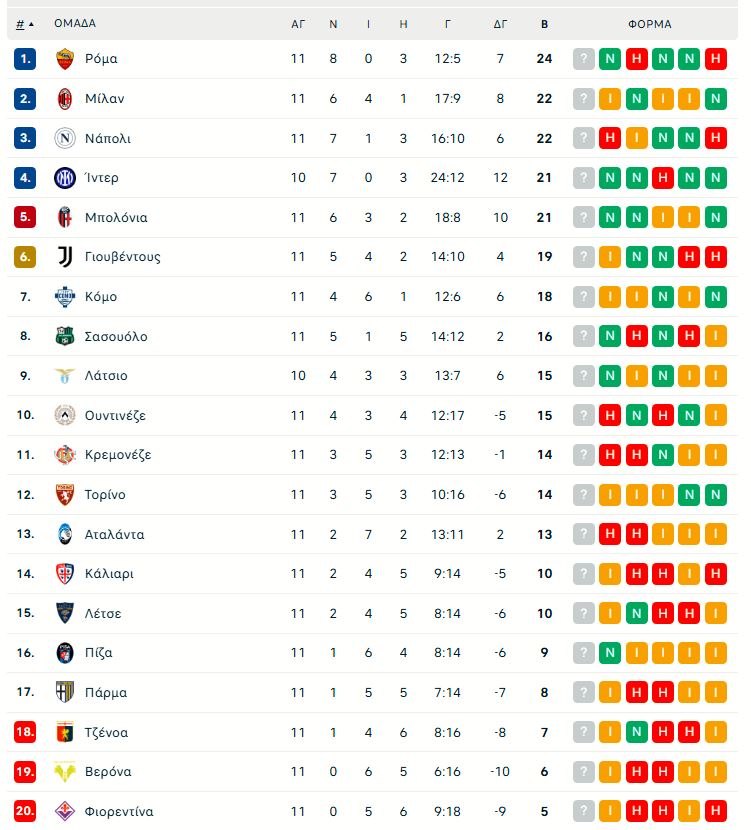This screenshot has height=830, width=751.
Task: Open the Κόμο team link
Action: 101,297
